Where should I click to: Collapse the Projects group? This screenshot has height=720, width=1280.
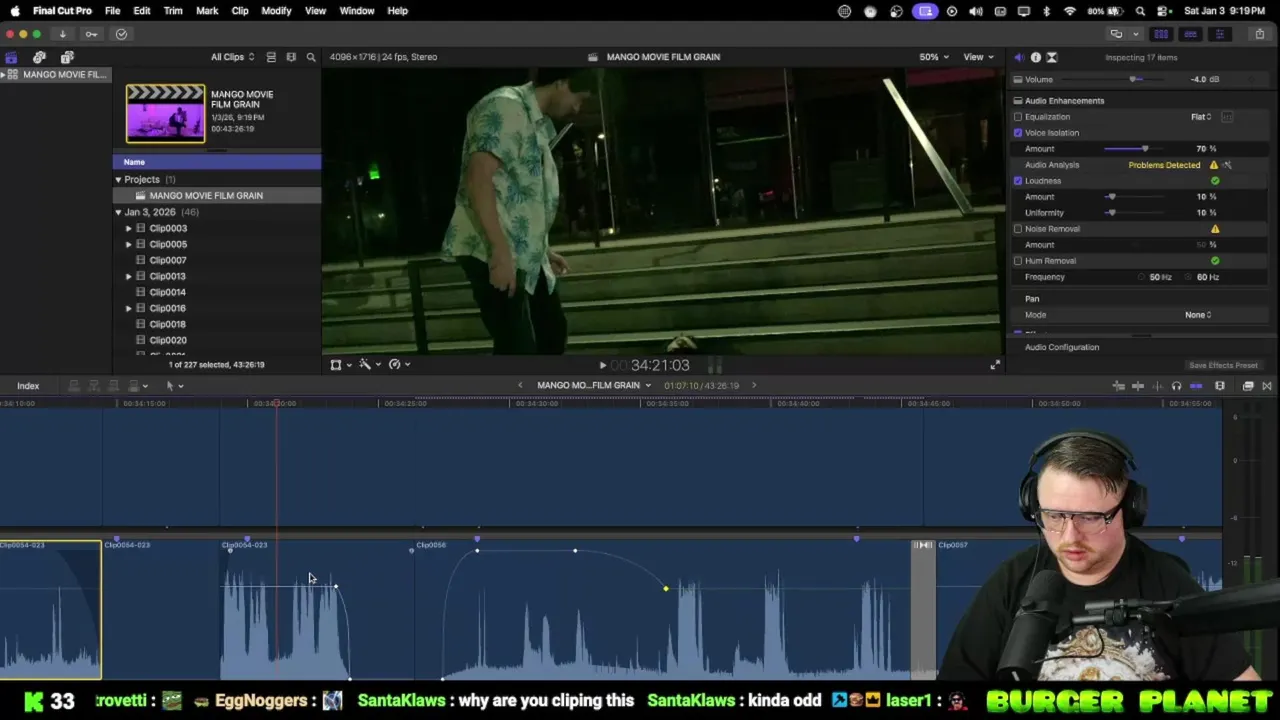[118, 180]
